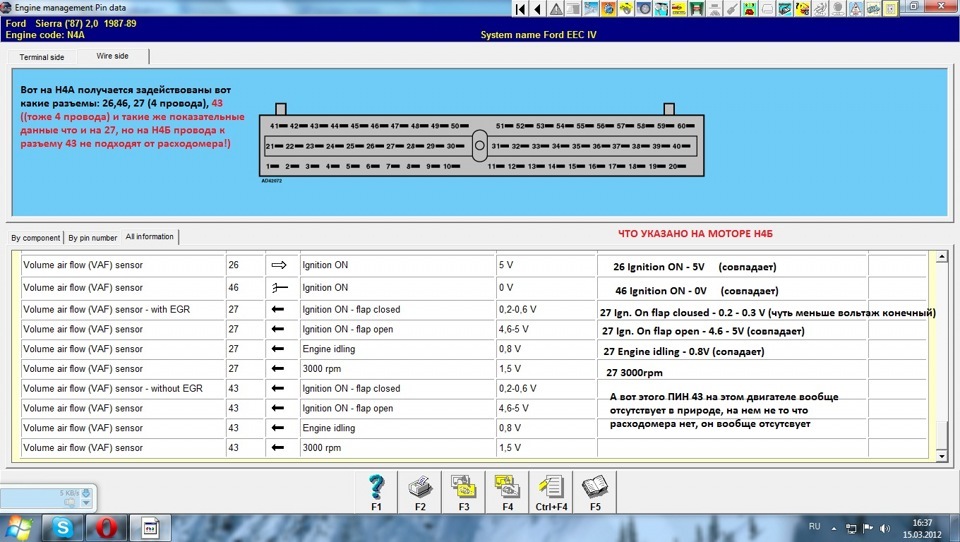Select the "Volume air flow (VAF) sensor - with EGR" row
Screen dimensions: 960x542
point(474,309)
